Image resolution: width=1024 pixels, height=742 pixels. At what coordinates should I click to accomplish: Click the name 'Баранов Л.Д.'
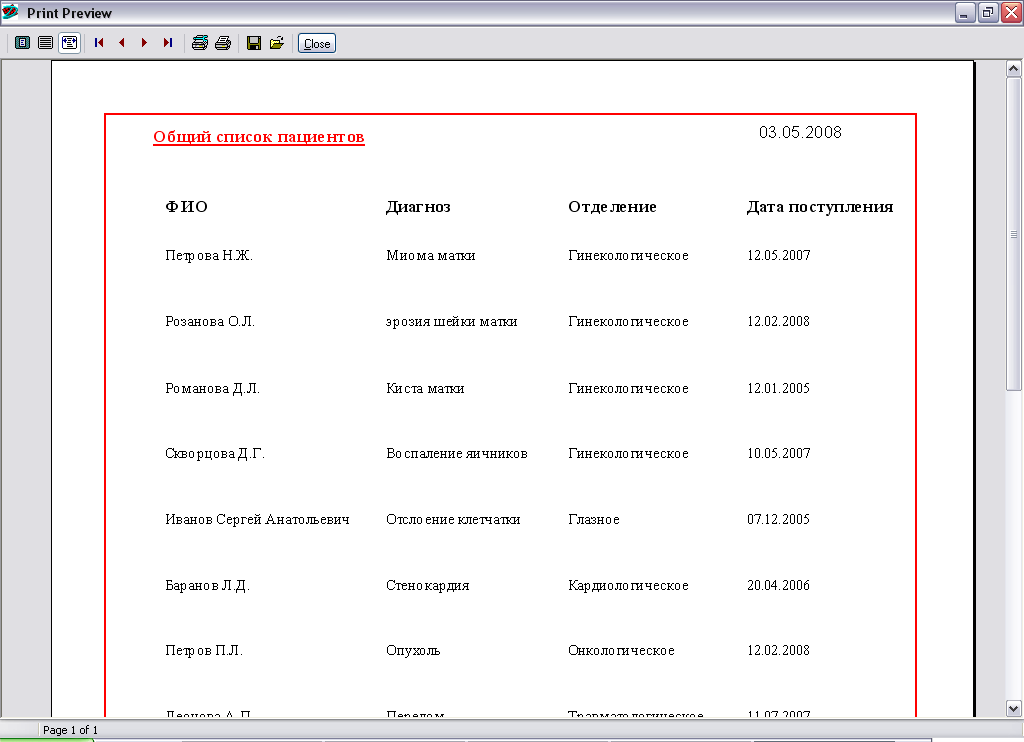(207, 585)
